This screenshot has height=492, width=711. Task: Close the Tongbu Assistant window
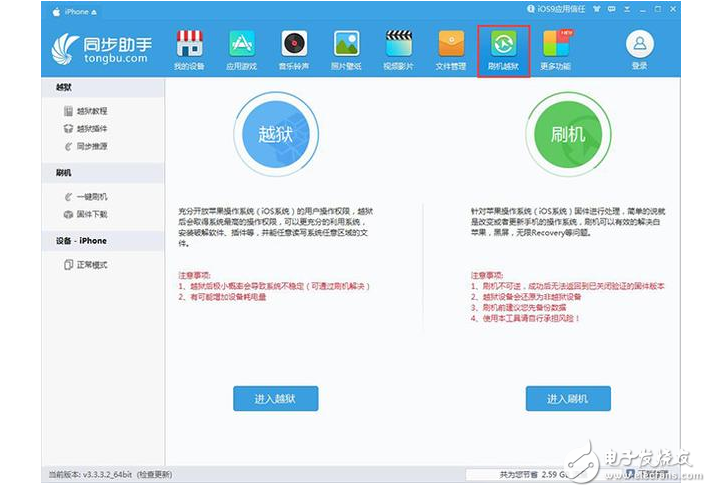point(673,9)
